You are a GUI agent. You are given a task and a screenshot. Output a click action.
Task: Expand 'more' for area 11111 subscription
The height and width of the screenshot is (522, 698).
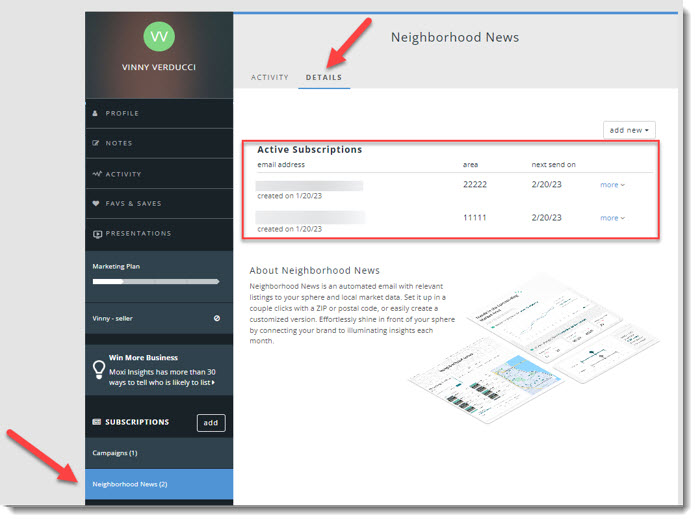(612, 218)
